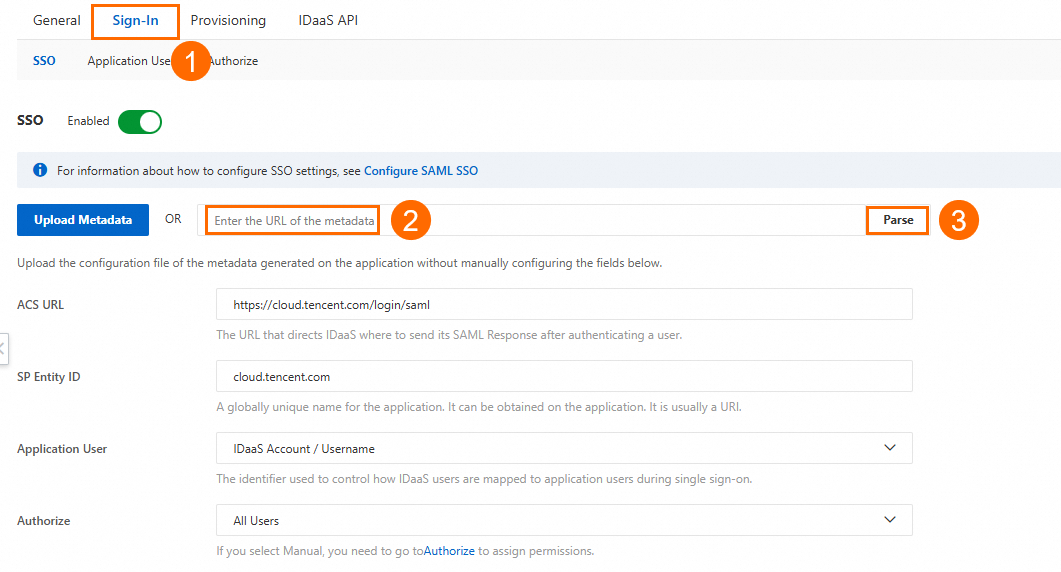Screen dimensions: 1061x572
Task: Expand the Application User dropdown arrow
Action: (x=890, y=448)
